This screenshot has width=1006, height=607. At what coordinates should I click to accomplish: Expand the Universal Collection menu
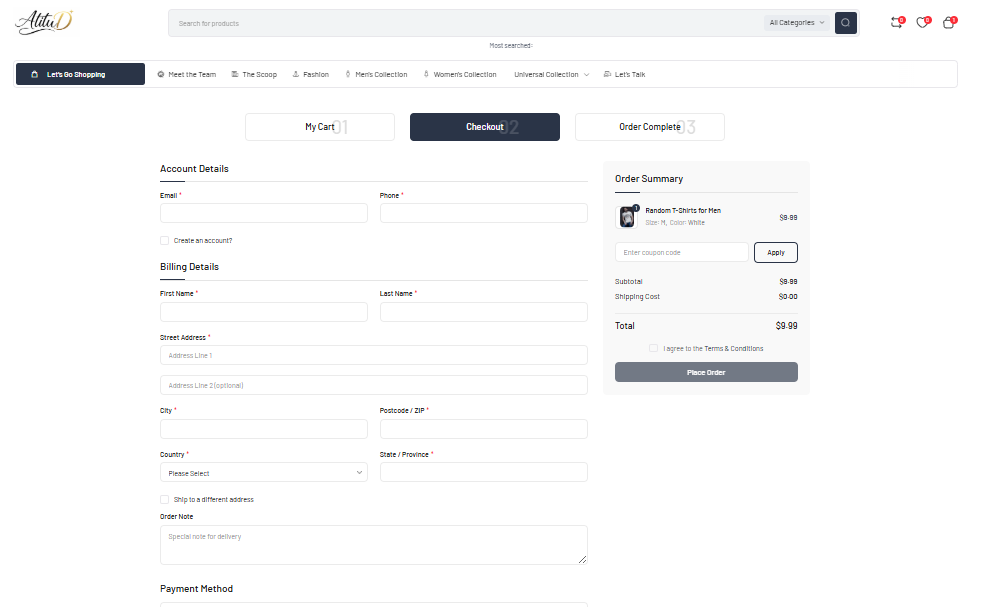[x=551, y=74]
